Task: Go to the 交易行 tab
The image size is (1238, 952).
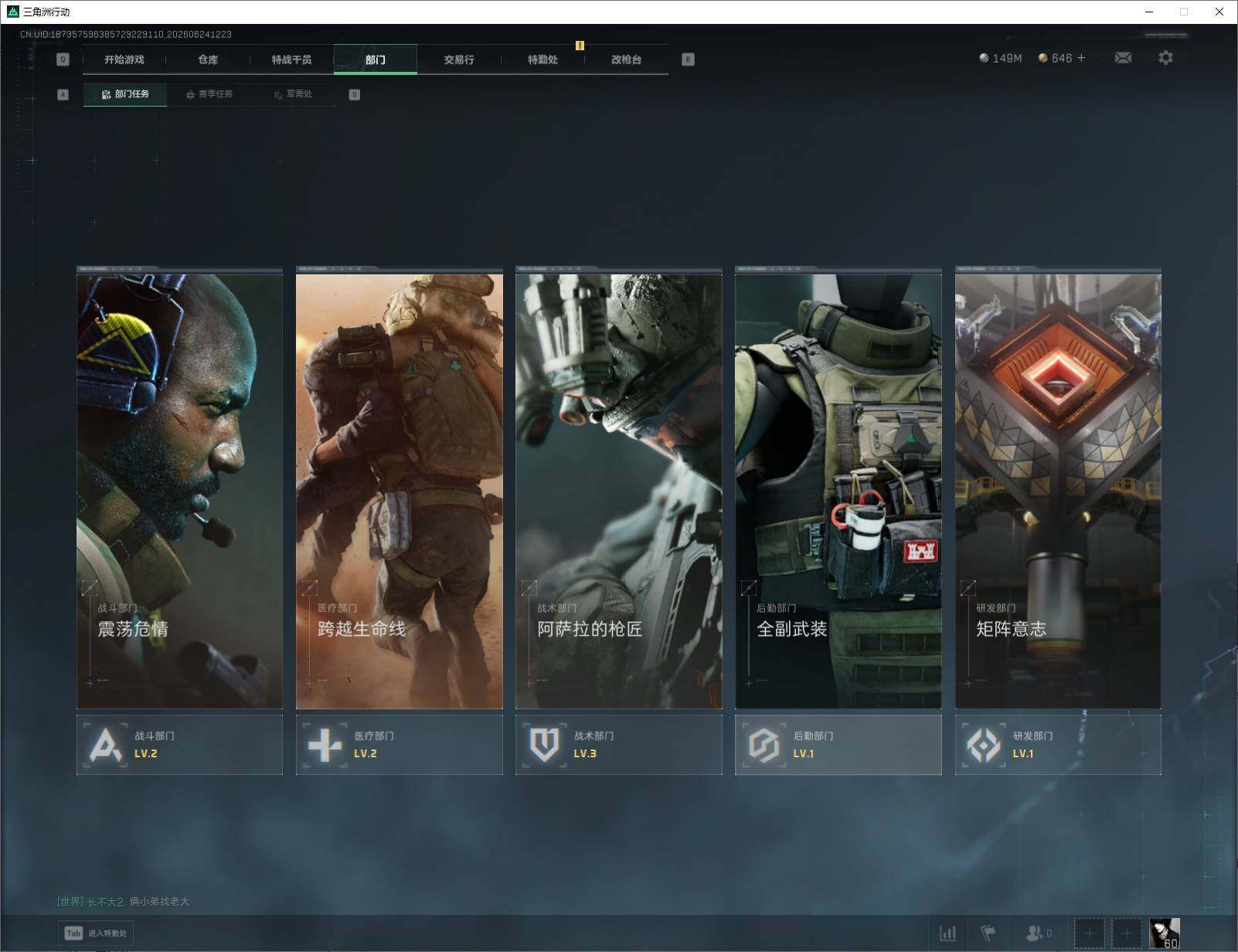Action: click(x=459, y=59)
